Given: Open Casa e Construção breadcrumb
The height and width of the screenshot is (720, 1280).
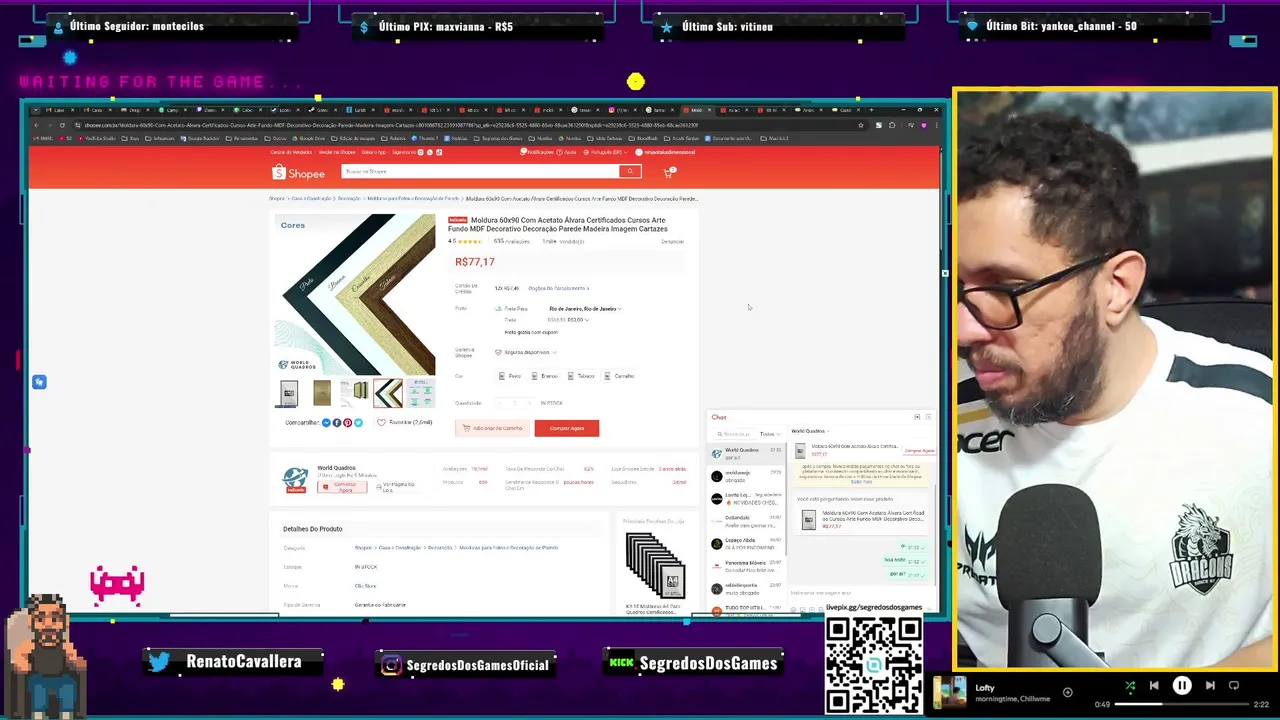Looking at the screenshot, I should (311, 199).
